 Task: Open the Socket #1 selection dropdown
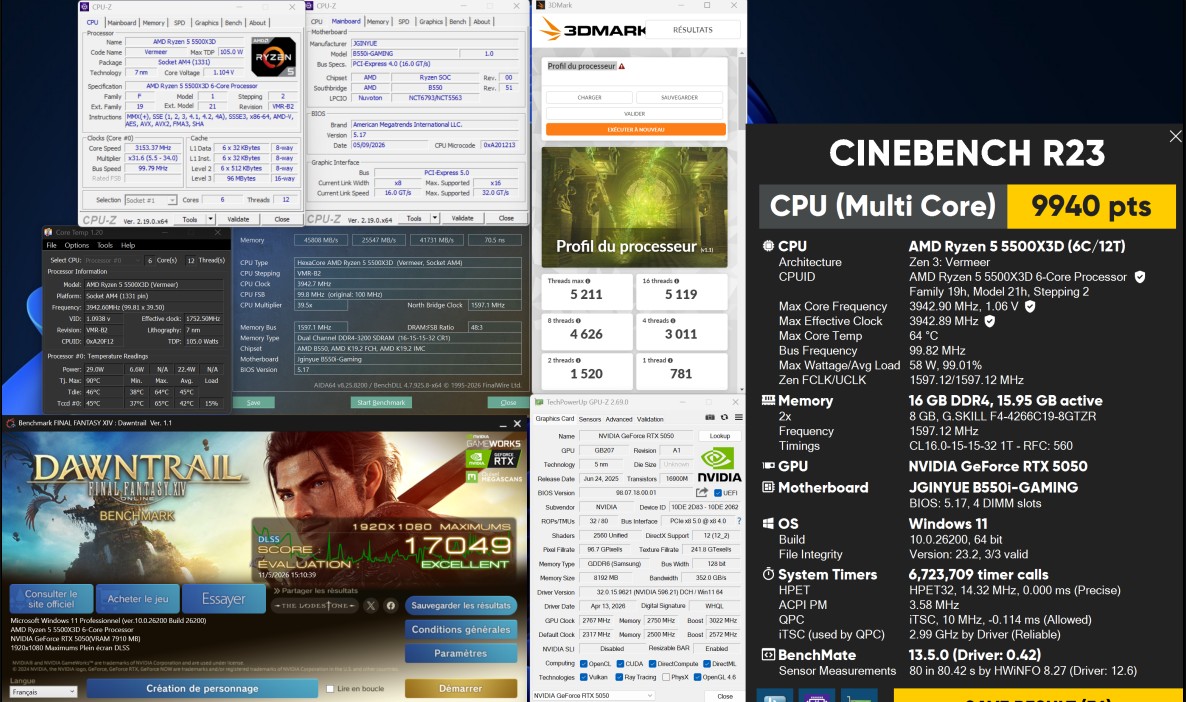point(151,200)
